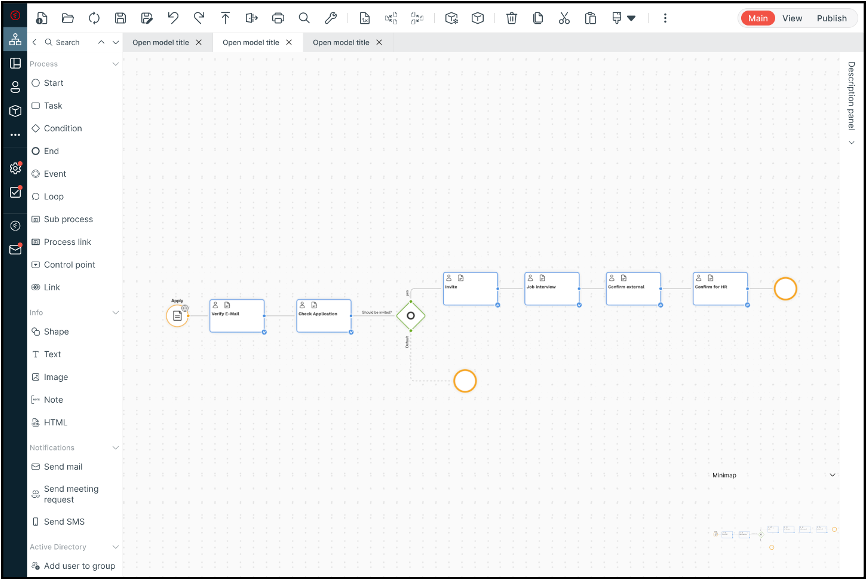Click the wrench tool icon

point(331,18)
